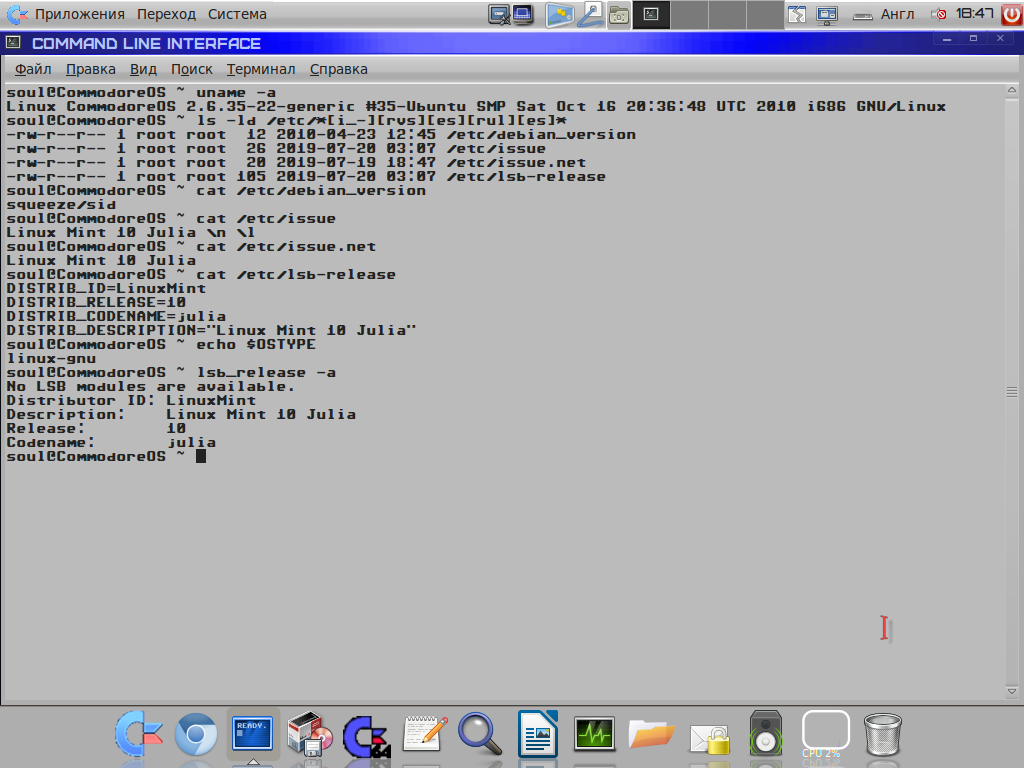This screenshot has width=1024, height=768.
Task: Click the CPU 2% monitor in the dock
Action: coord(825,734)
